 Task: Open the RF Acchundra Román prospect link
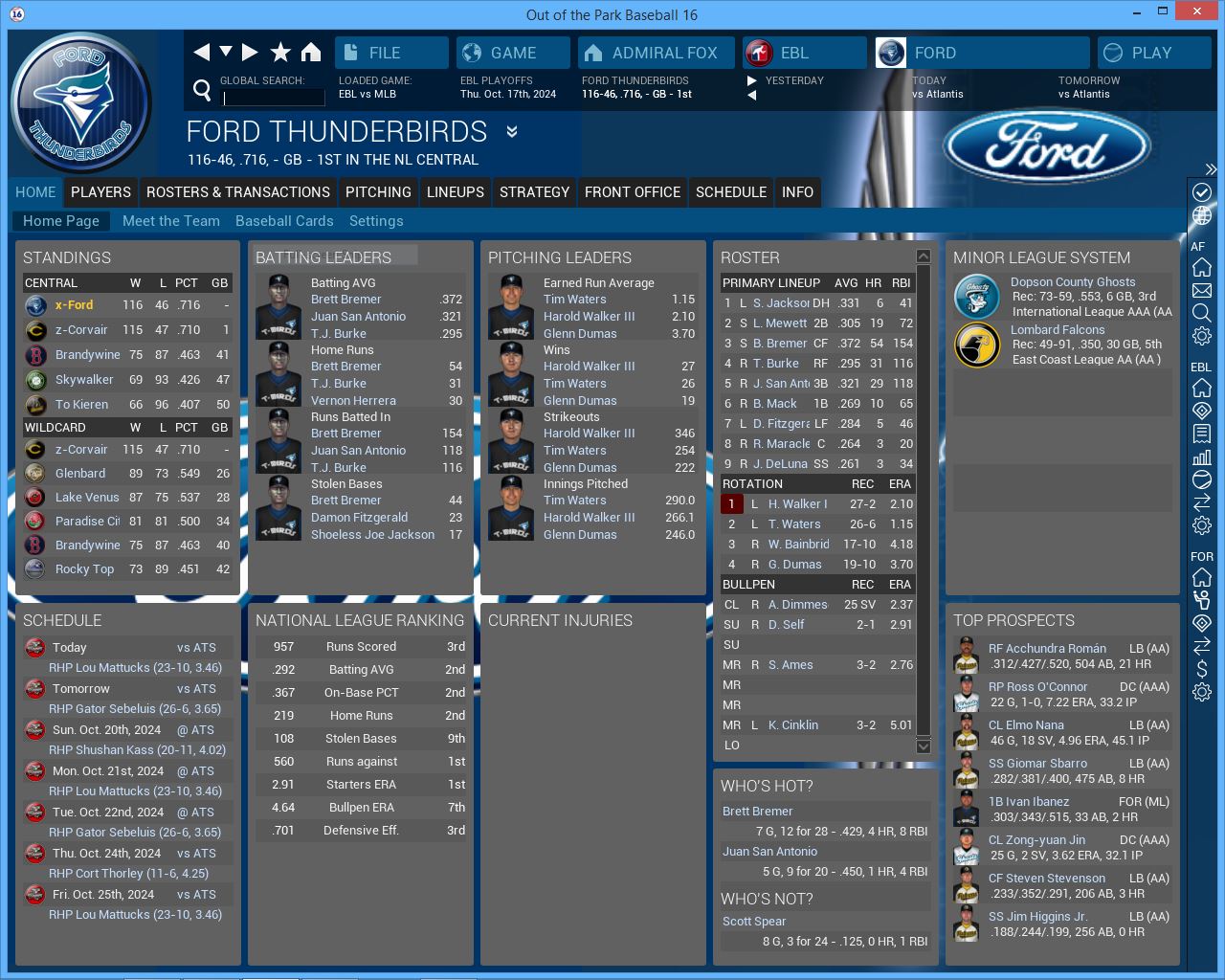1047,649
